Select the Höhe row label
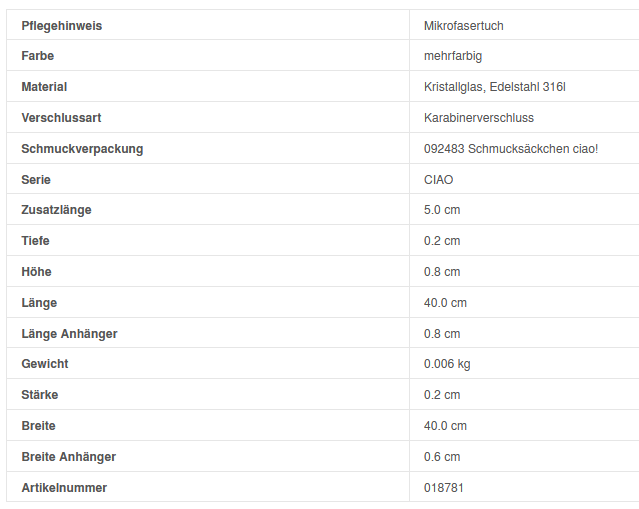Viewport: 639px width, 509px height. pyautogui.click(x=36, y=272)
